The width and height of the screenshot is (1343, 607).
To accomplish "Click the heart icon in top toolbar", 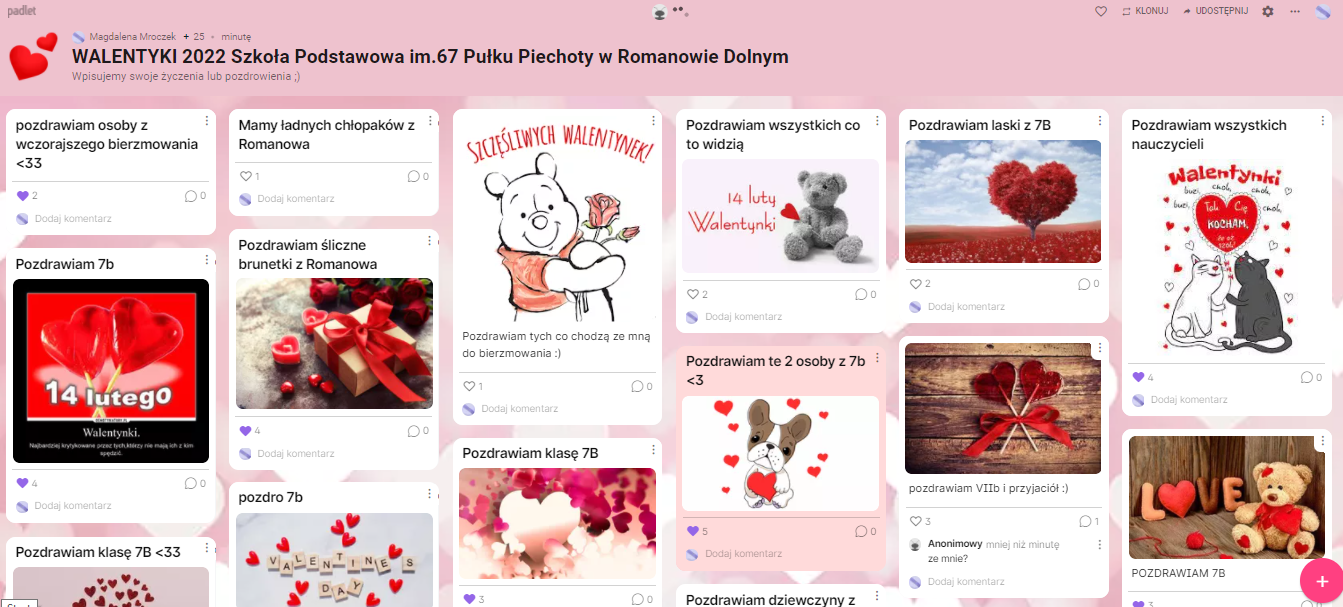I will click(x=1101, y=11).
